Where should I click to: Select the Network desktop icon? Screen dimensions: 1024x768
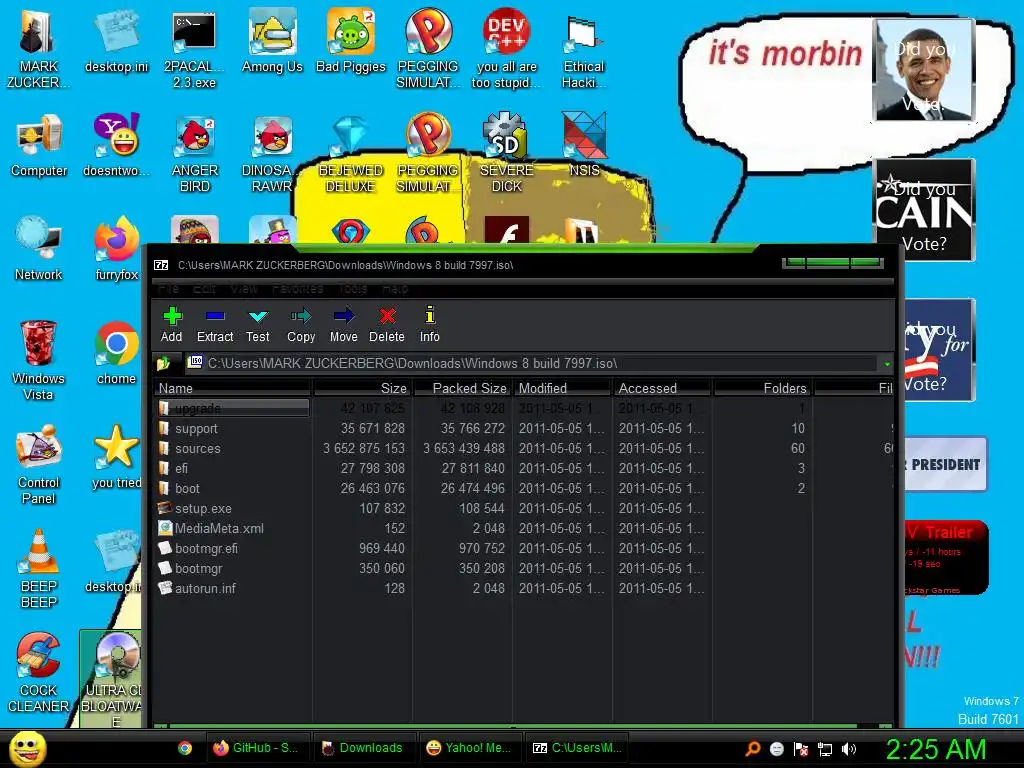(39, 249)
